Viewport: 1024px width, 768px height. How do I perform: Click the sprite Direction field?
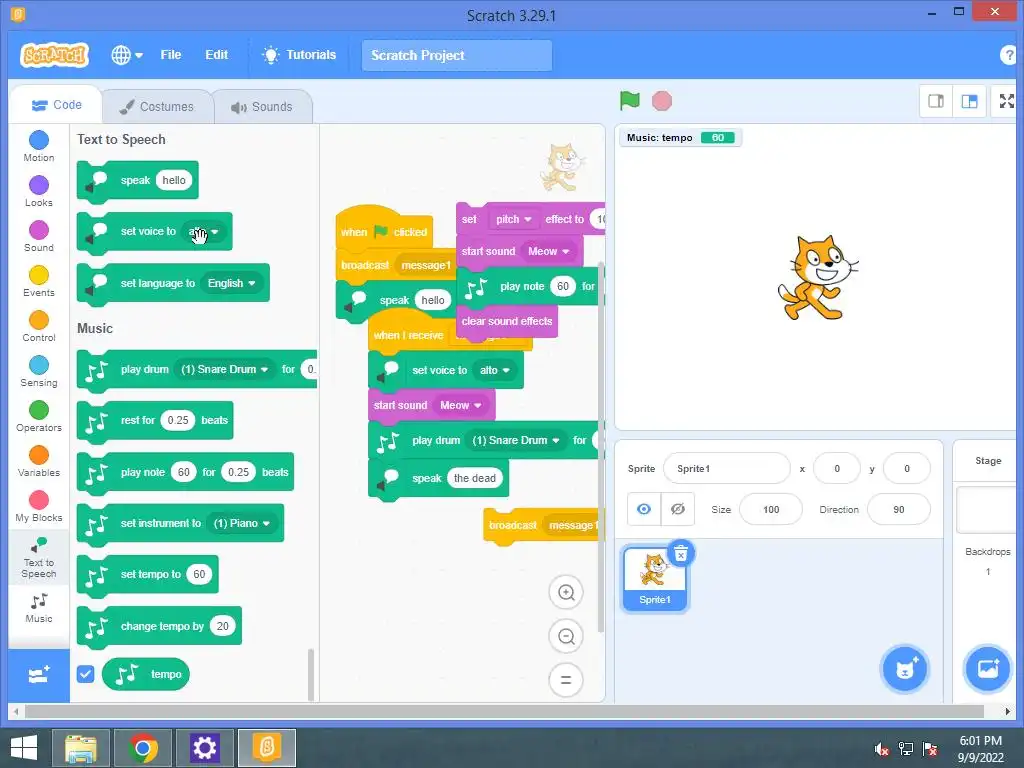899,509
